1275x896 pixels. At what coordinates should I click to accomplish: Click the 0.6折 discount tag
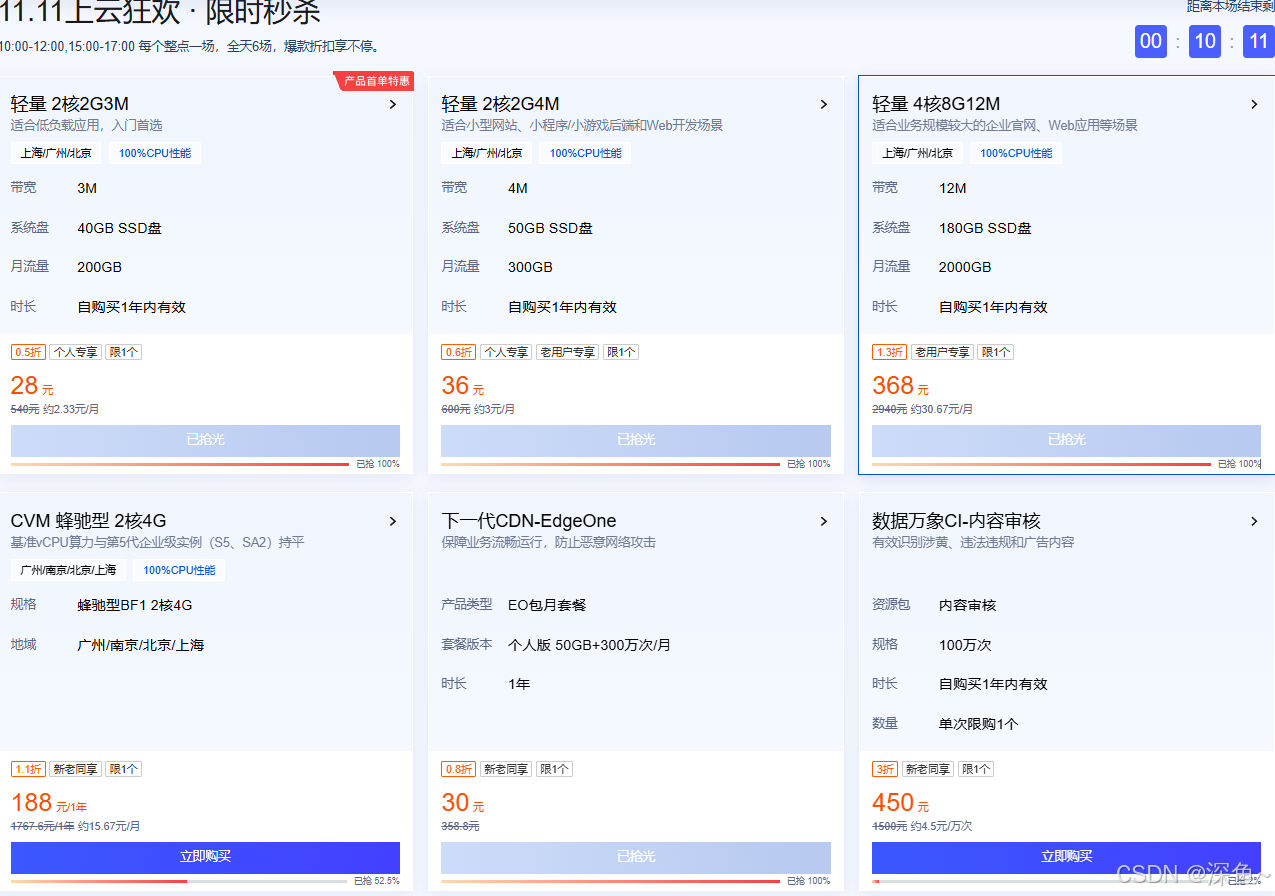[458, 352]
